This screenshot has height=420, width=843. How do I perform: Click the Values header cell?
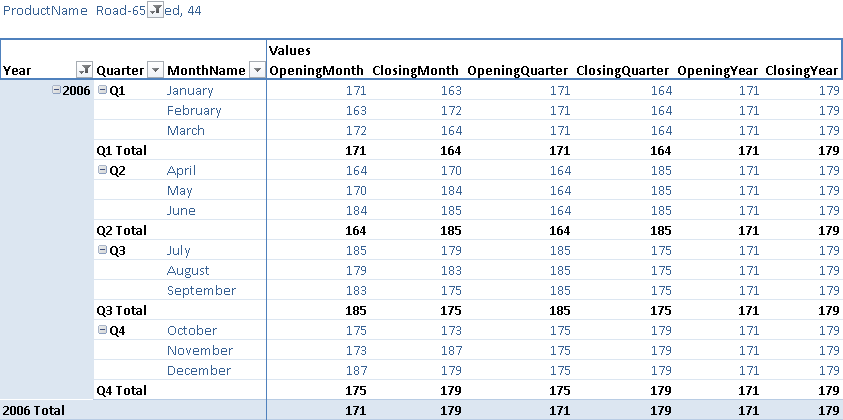290,51
